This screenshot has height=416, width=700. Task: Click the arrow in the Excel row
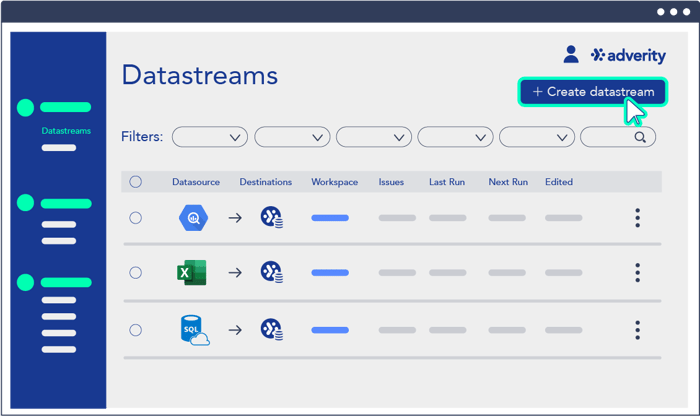coord(235,272)
